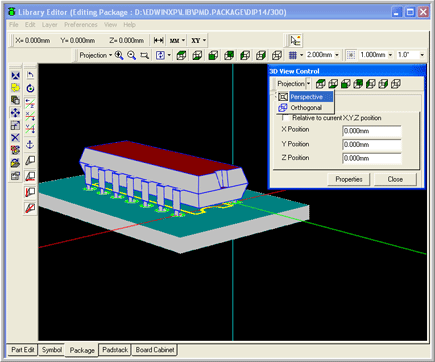Click the first green cube view icon in main toolbar
The width and height of the screenshot is (435, 362).
click(x=181, y=55)
